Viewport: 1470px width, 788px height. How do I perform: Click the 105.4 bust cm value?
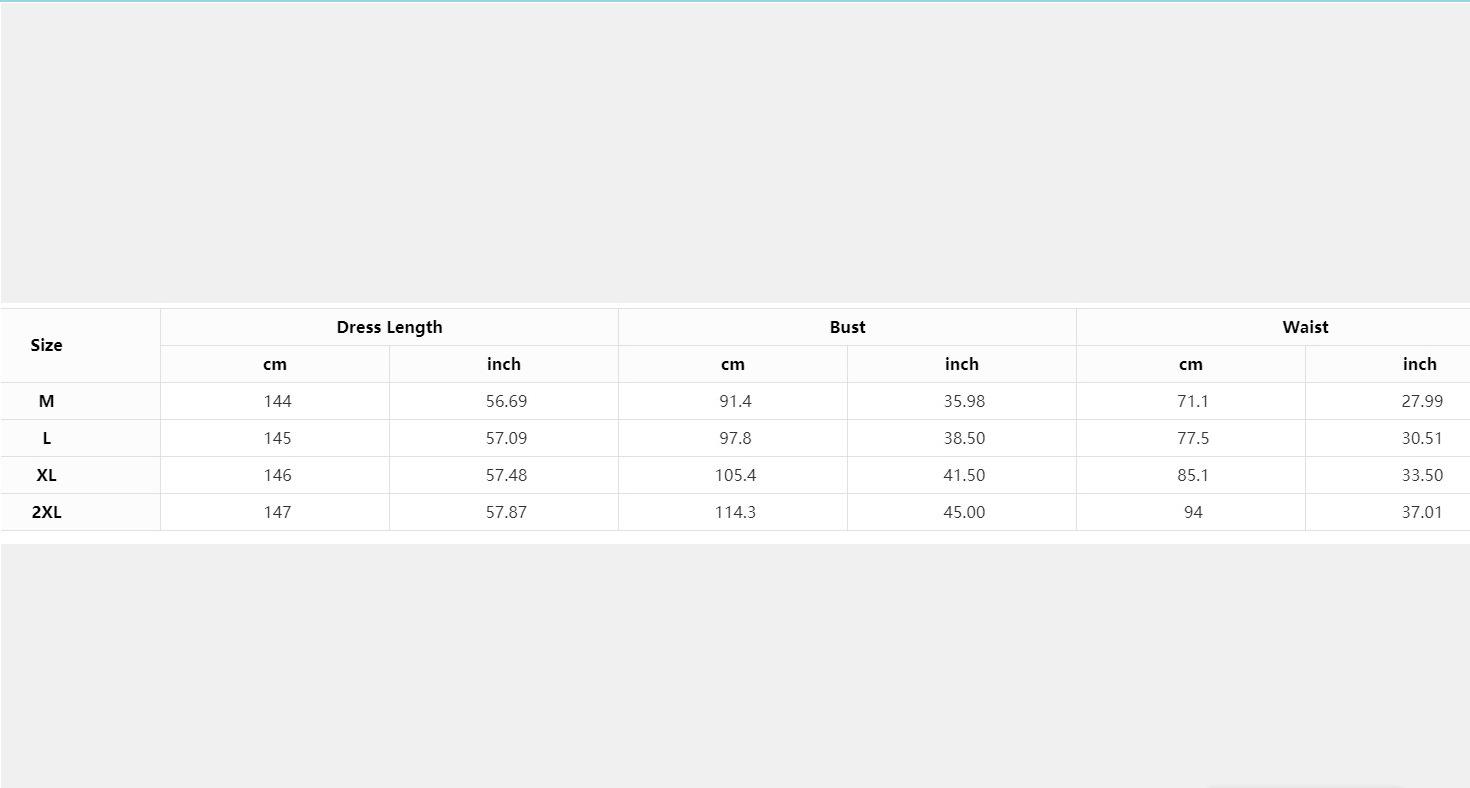[x=735, y=475]
